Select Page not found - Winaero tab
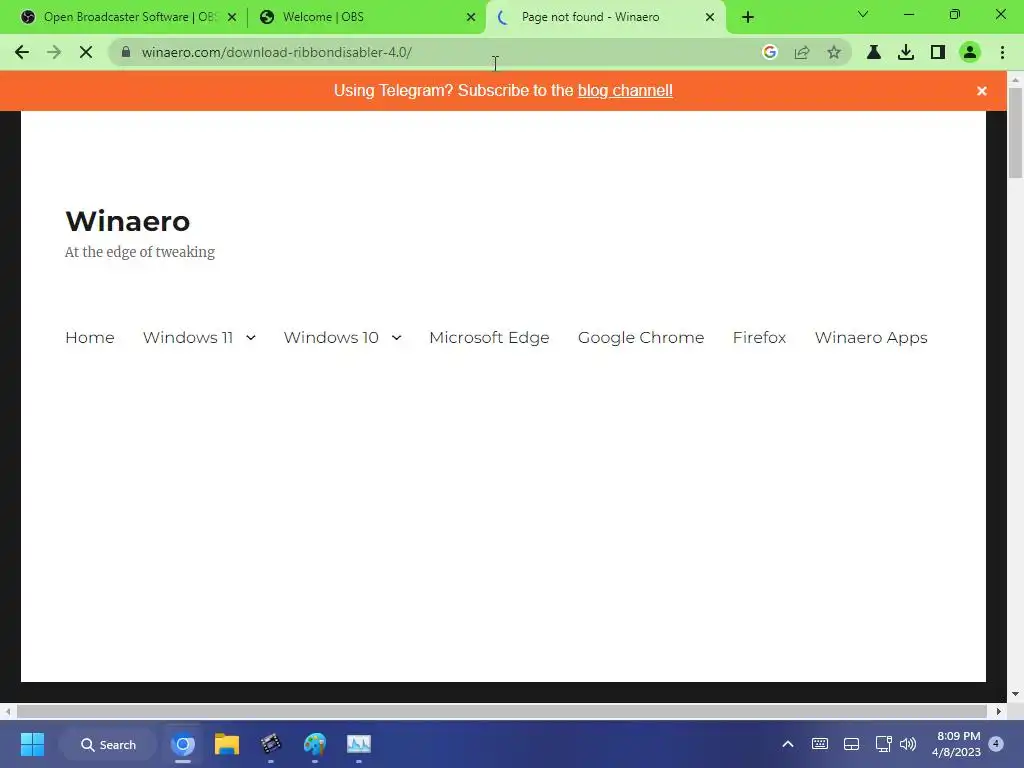Image resolution: width=1024 pixels, height=768 pixels. coord(605,17)
